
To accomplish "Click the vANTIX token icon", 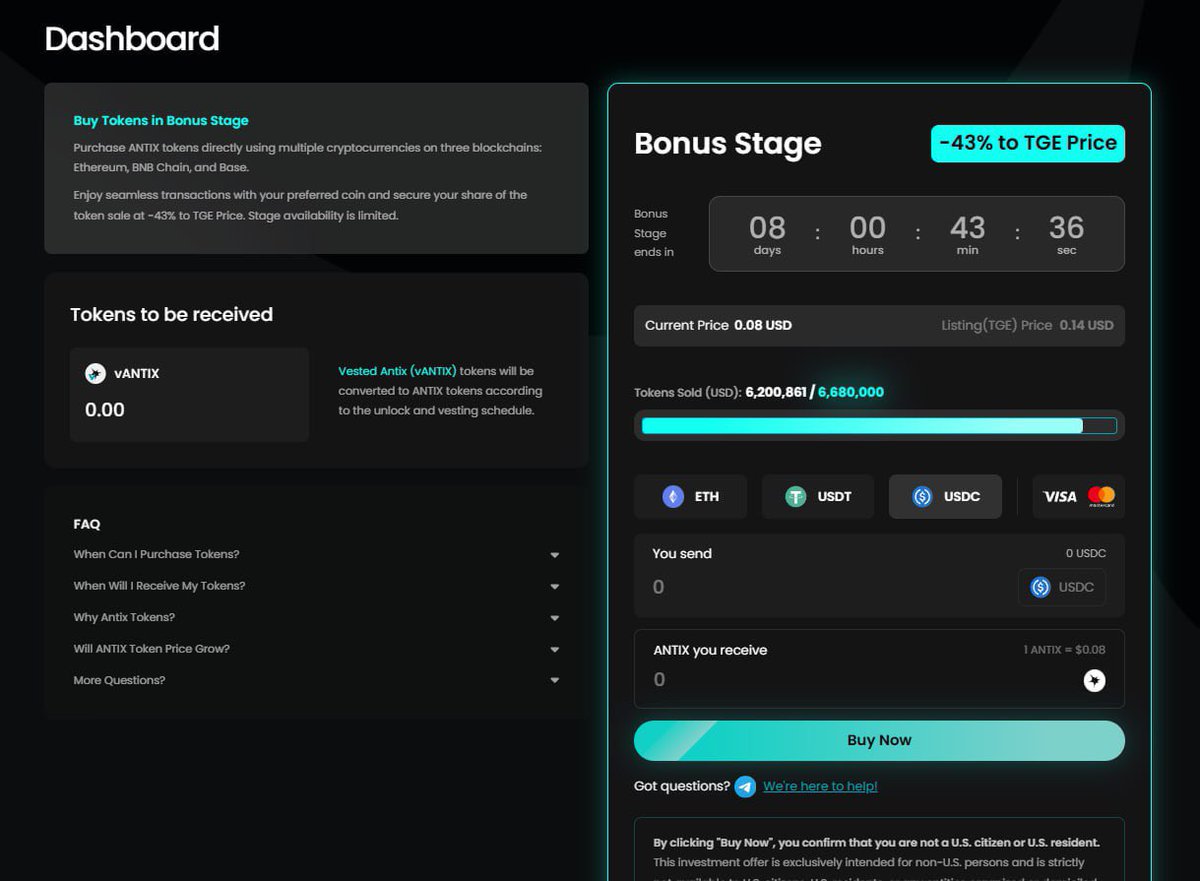I will pyautogui.click(x=95, y=373).
